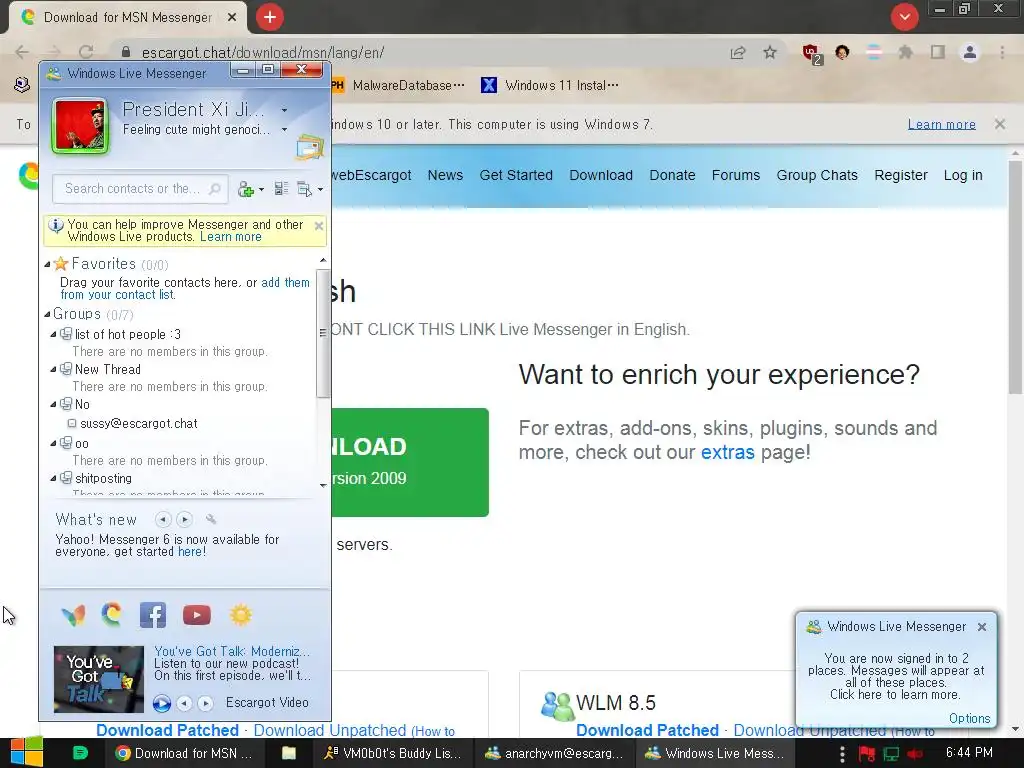Show next What's new item
This screenshot has height=768, width=1024.
[x=185, y=519]
